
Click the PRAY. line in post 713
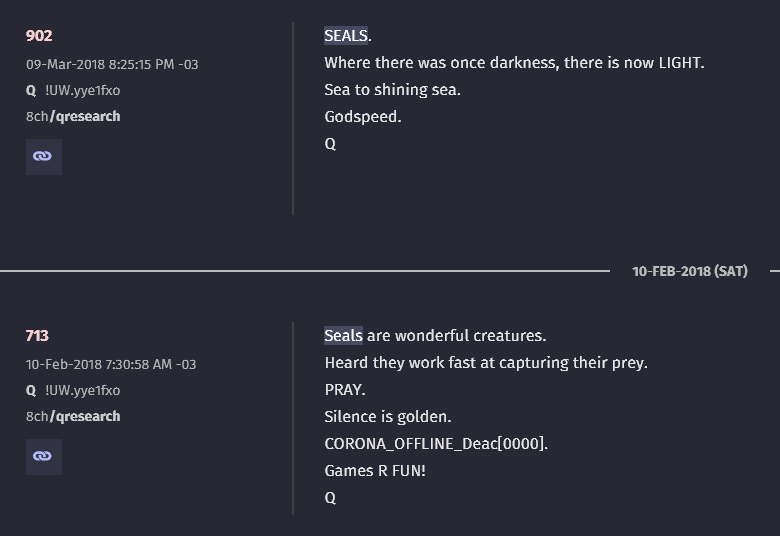(345, 390)
